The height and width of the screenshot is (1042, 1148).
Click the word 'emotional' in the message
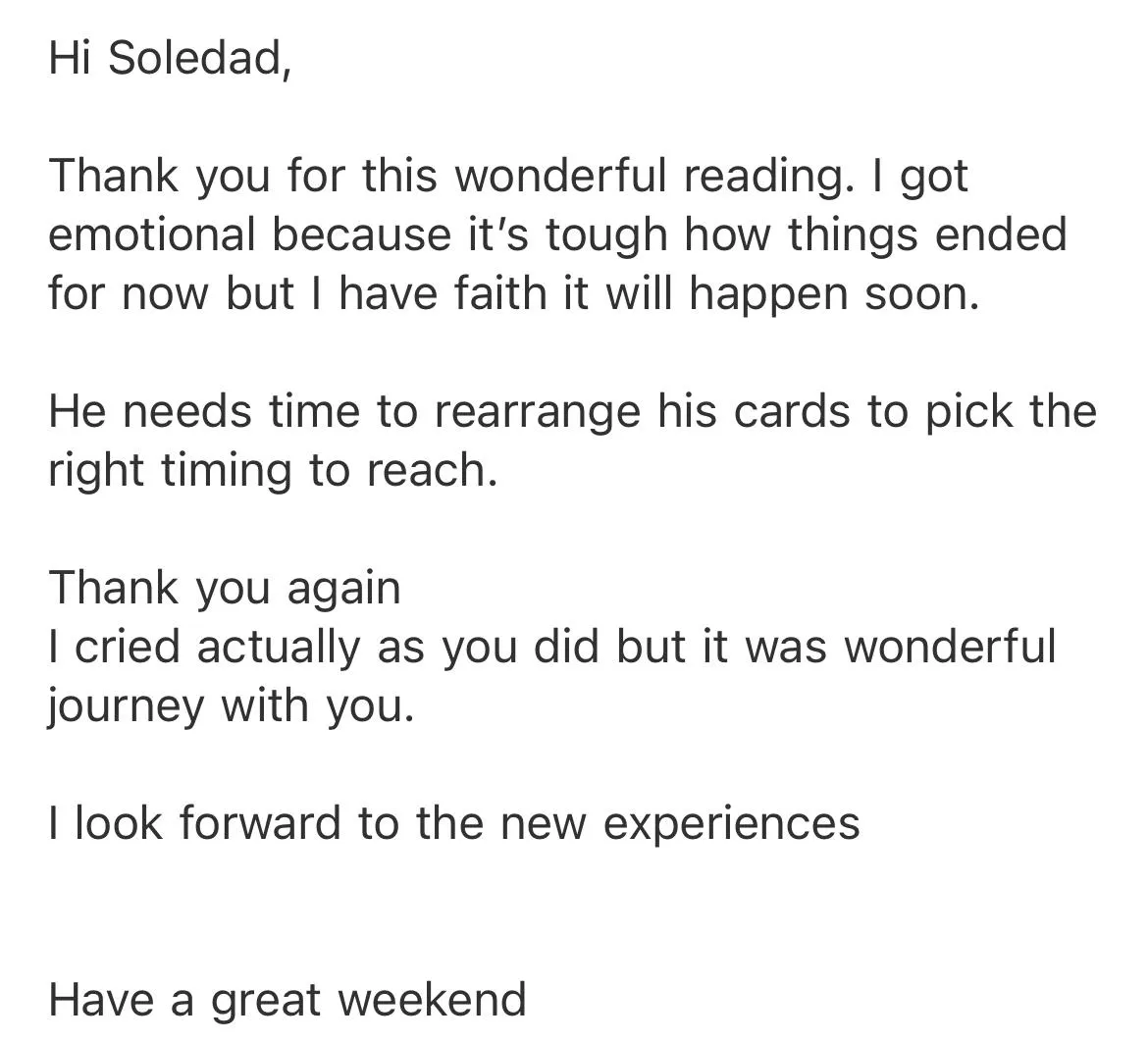[152, 234]
